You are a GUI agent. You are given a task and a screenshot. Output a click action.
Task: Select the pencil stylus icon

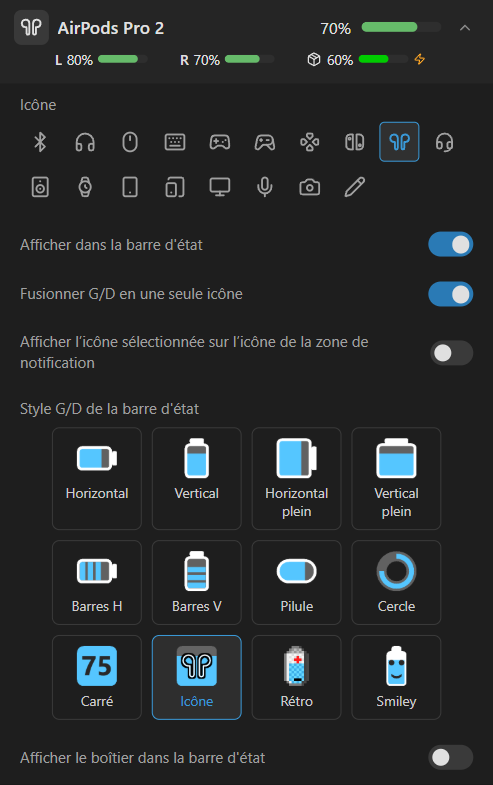[x=354, y=187]
